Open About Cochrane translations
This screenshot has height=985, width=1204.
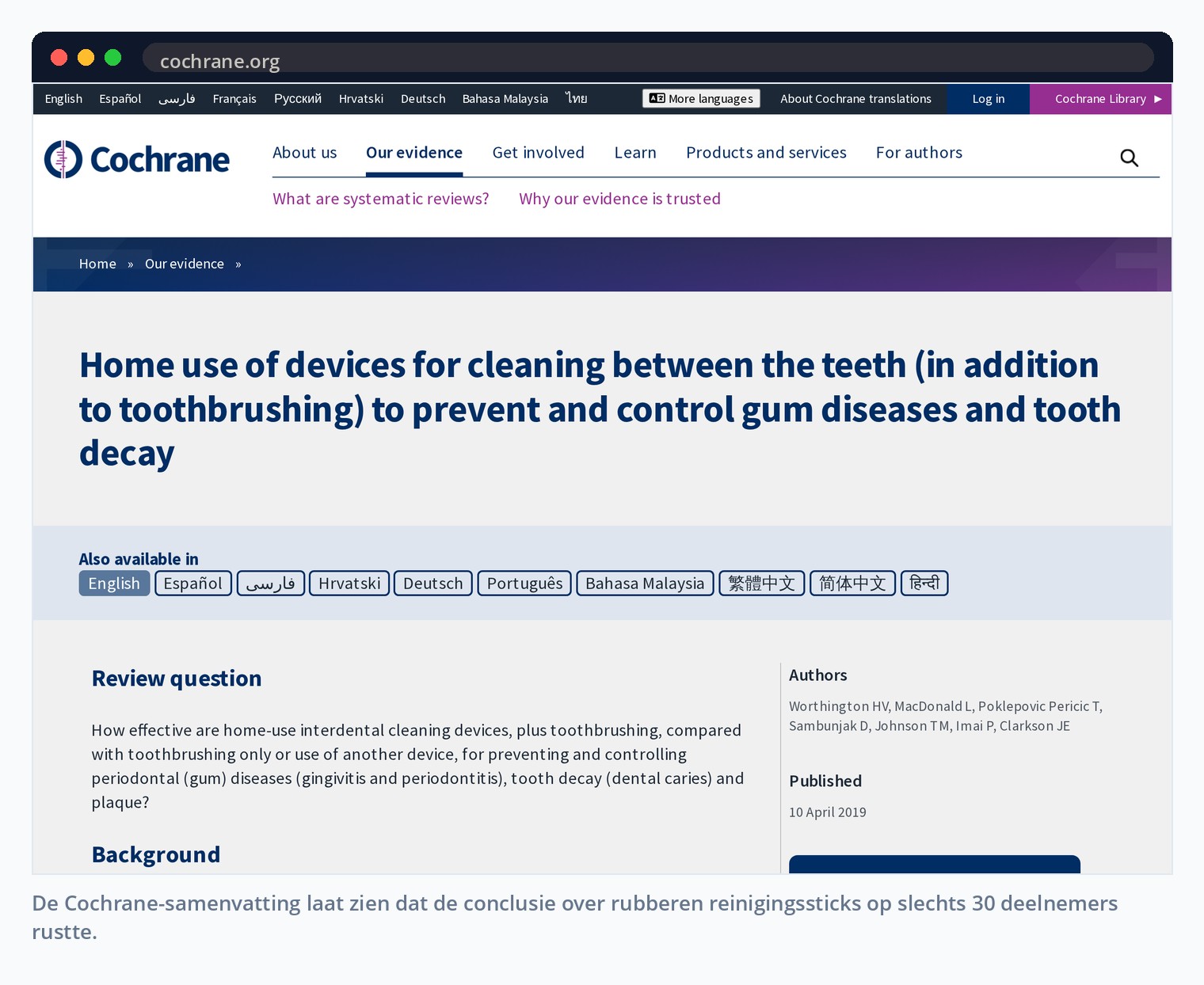coord(855,99)
